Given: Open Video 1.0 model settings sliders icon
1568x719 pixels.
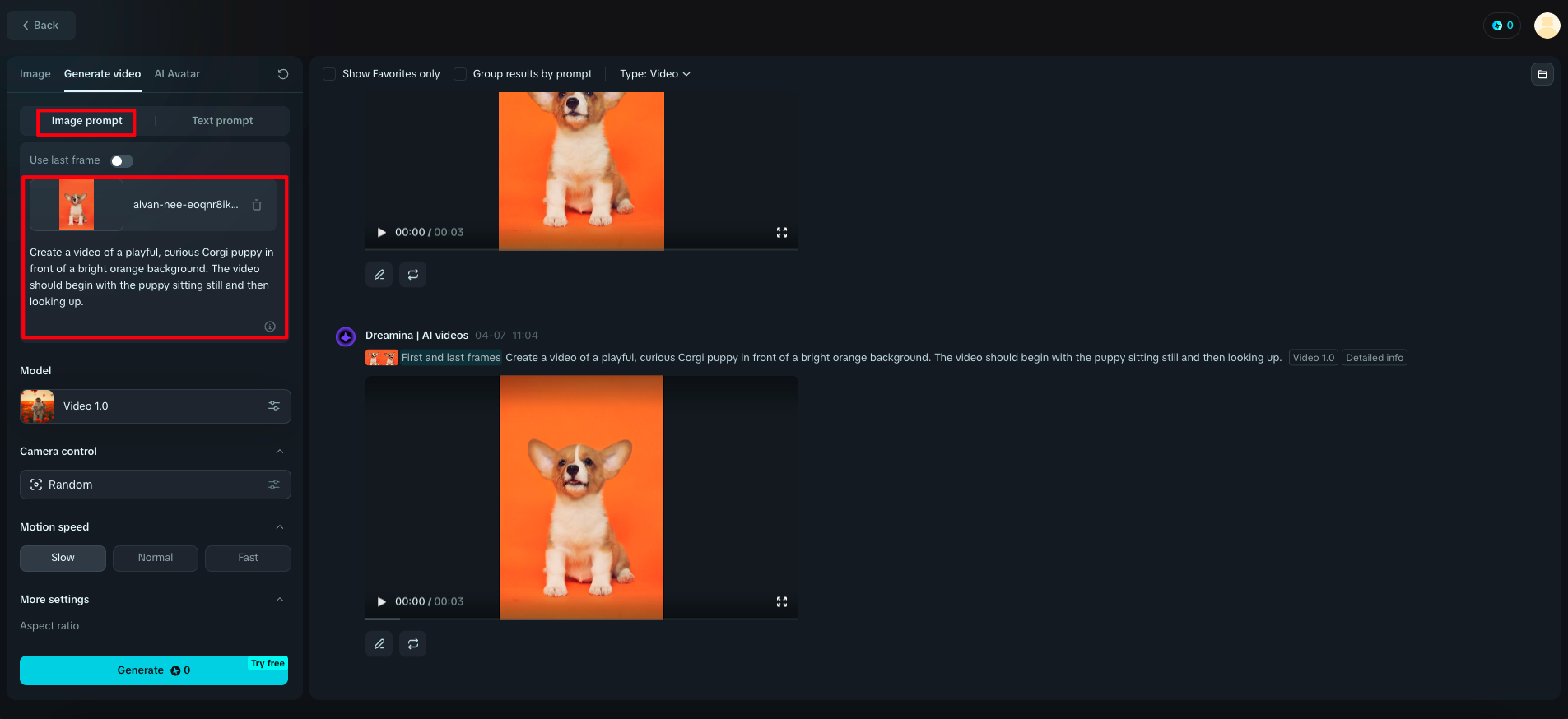Looking at the screenshot, I should tap(274, 406).
